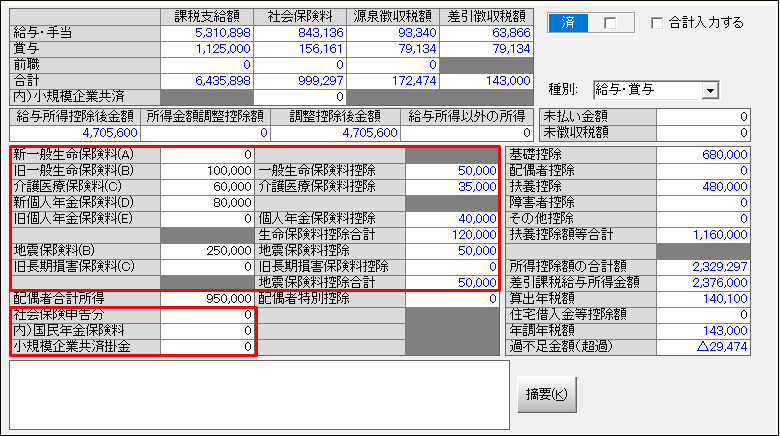Open the 種別 dropdown arrow

[x=710, y=91]
